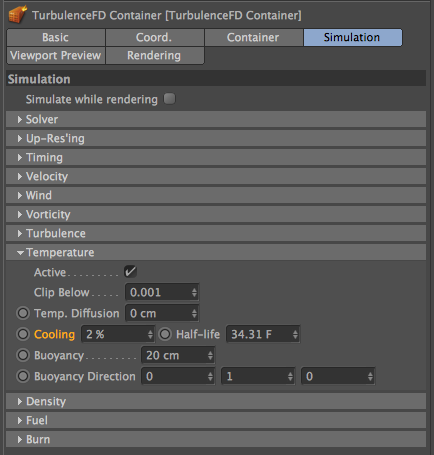Click the highlighted Cooling label

(x=54, y=334)
